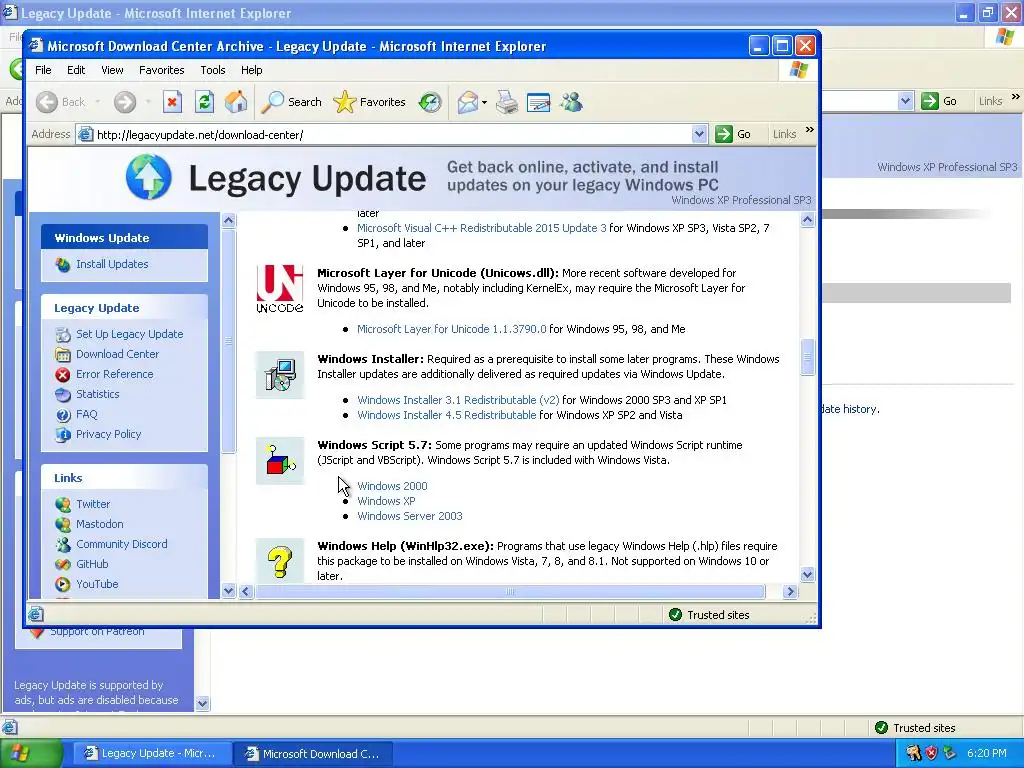The image size is (1024, 768).
Task: Open the Windows Server 2003 link
Action: (409, 516)
